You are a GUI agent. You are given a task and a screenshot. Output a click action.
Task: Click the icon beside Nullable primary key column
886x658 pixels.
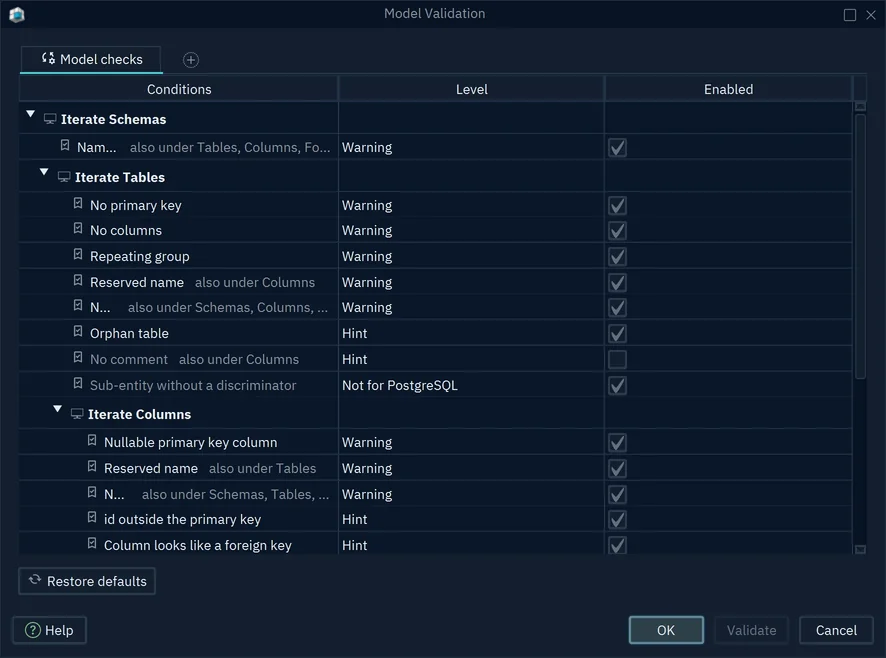[x=92, y=441]
